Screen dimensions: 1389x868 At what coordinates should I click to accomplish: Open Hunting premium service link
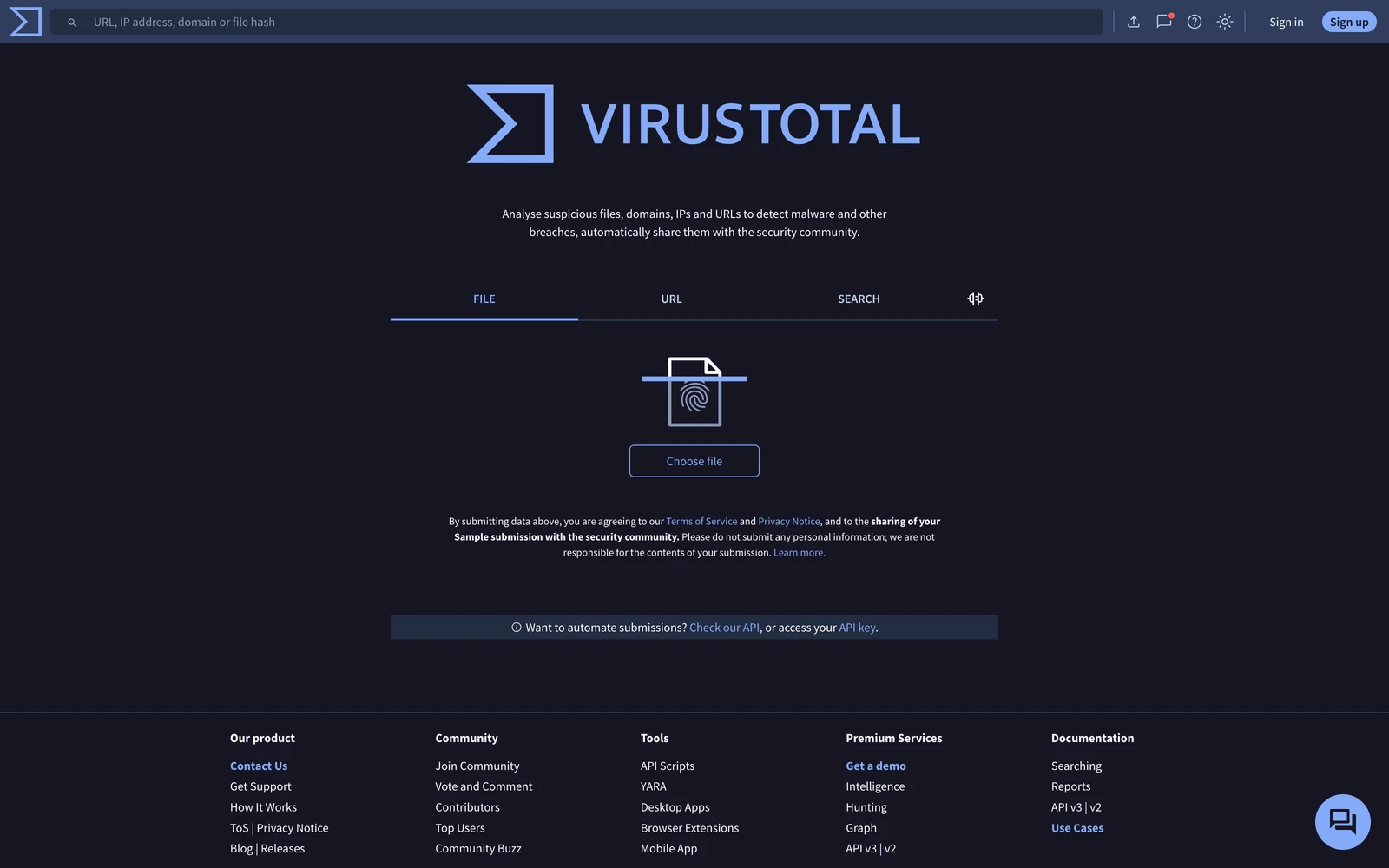point(866,807)
